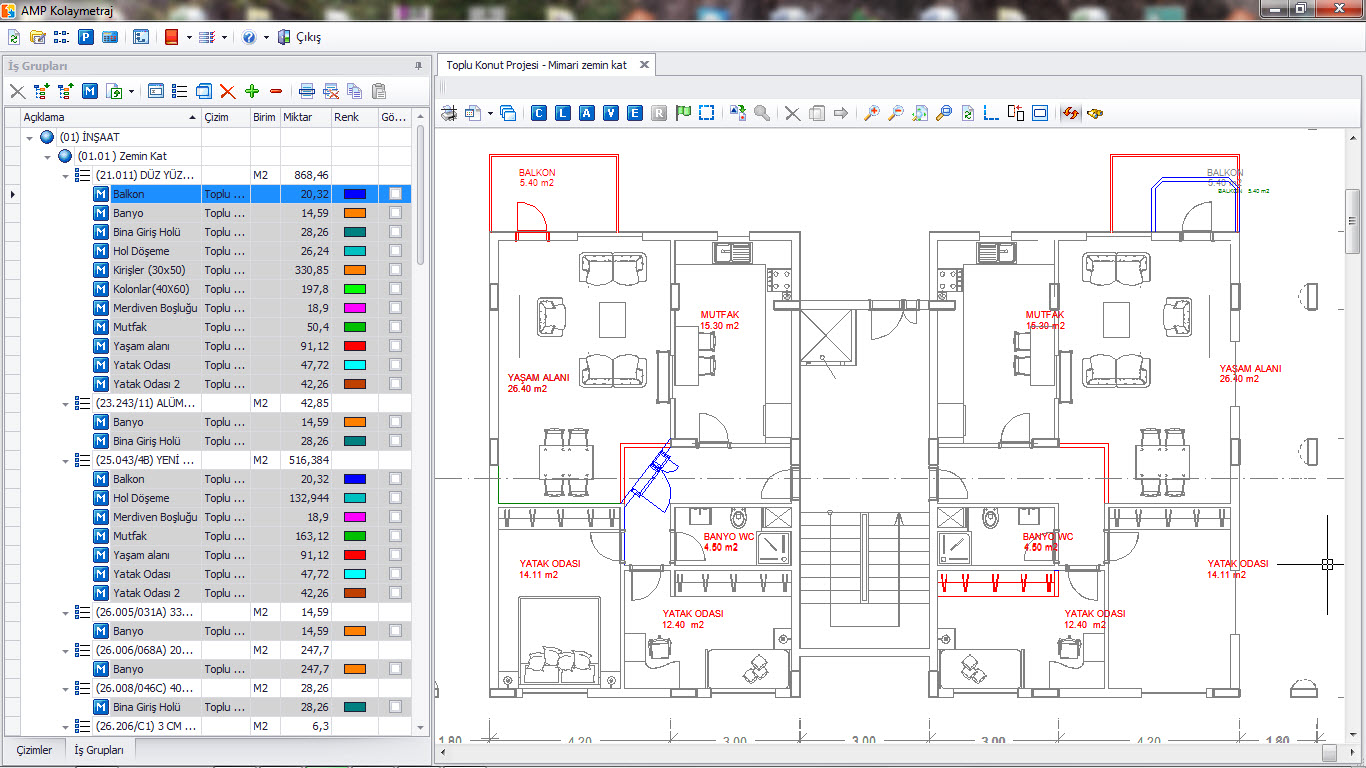Select the C measurement tool in drawing toolbar

[538, 113]
